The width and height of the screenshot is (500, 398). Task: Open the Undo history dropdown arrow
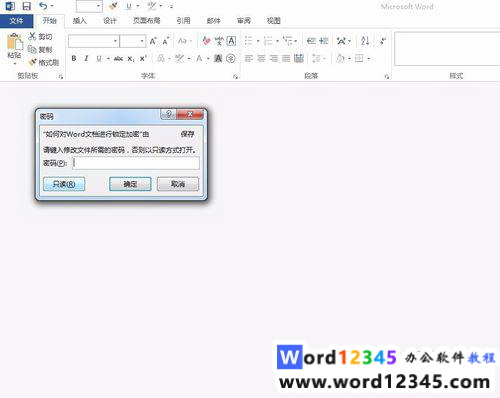(x=52, y=6)
